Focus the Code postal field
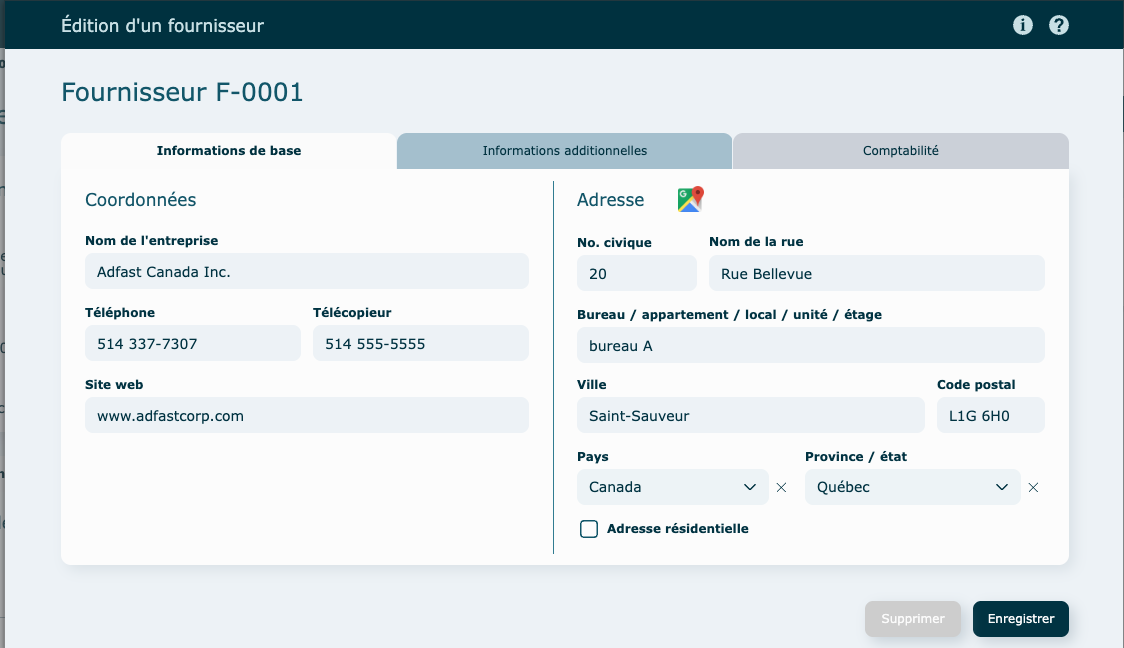Screen dimensions: 1124x648 (990, 415)
